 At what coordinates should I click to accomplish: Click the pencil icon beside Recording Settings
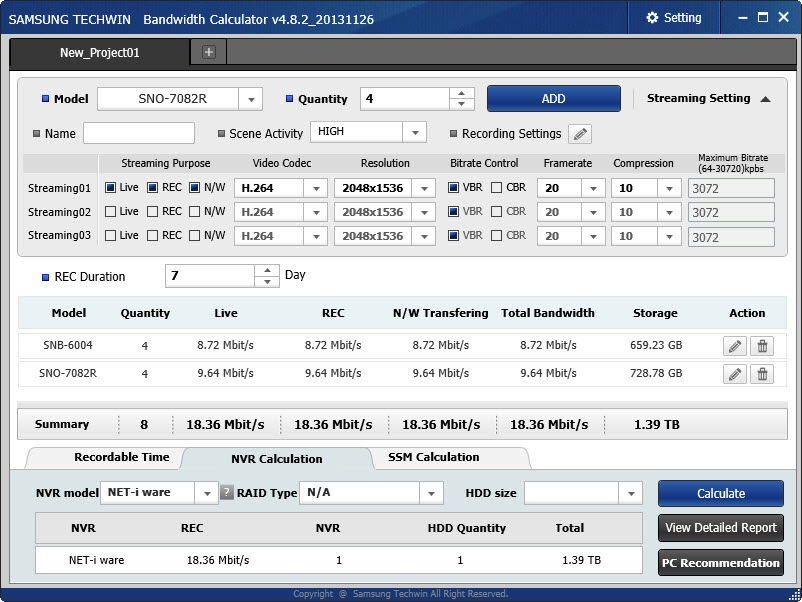[x=580, y=134]
